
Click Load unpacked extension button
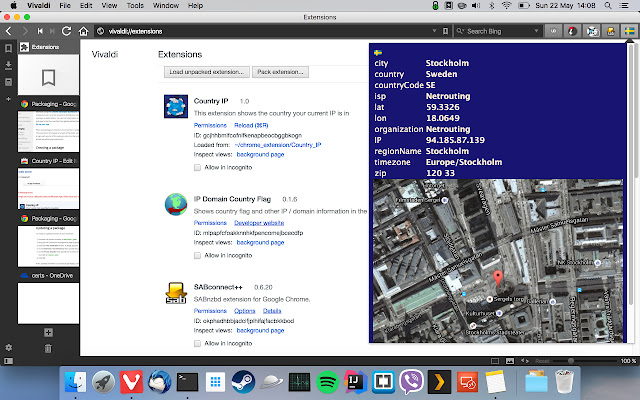tap(205, 73)
